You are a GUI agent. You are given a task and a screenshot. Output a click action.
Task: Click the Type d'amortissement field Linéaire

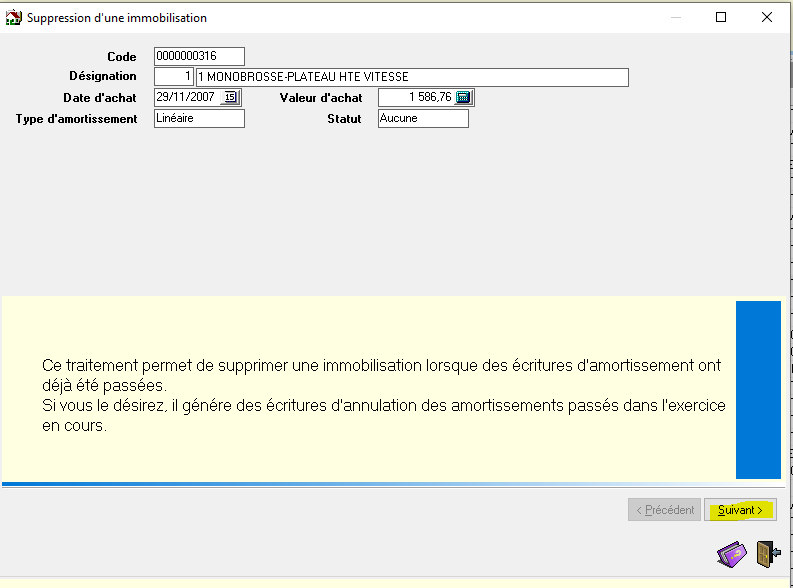(199, 118)
